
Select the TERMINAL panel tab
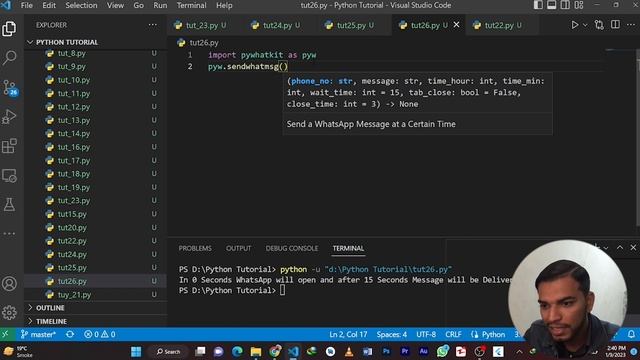(348, 248)
